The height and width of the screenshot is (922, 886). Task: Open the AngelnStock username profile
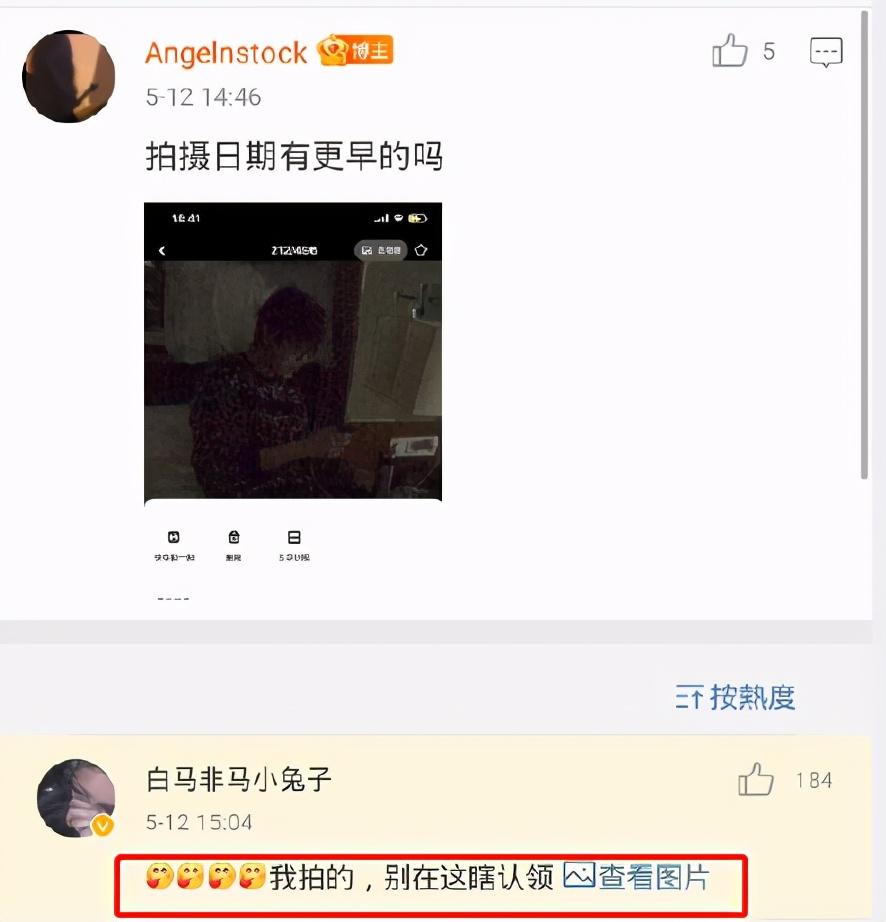pyautogui.click(x=226, y=53)
